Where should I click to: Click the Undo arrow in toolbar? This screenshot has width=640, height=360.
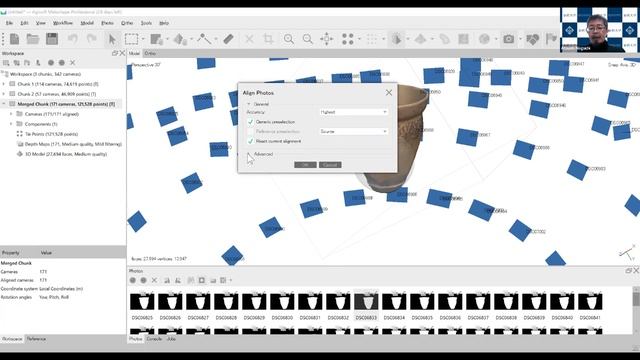[73, 39]
